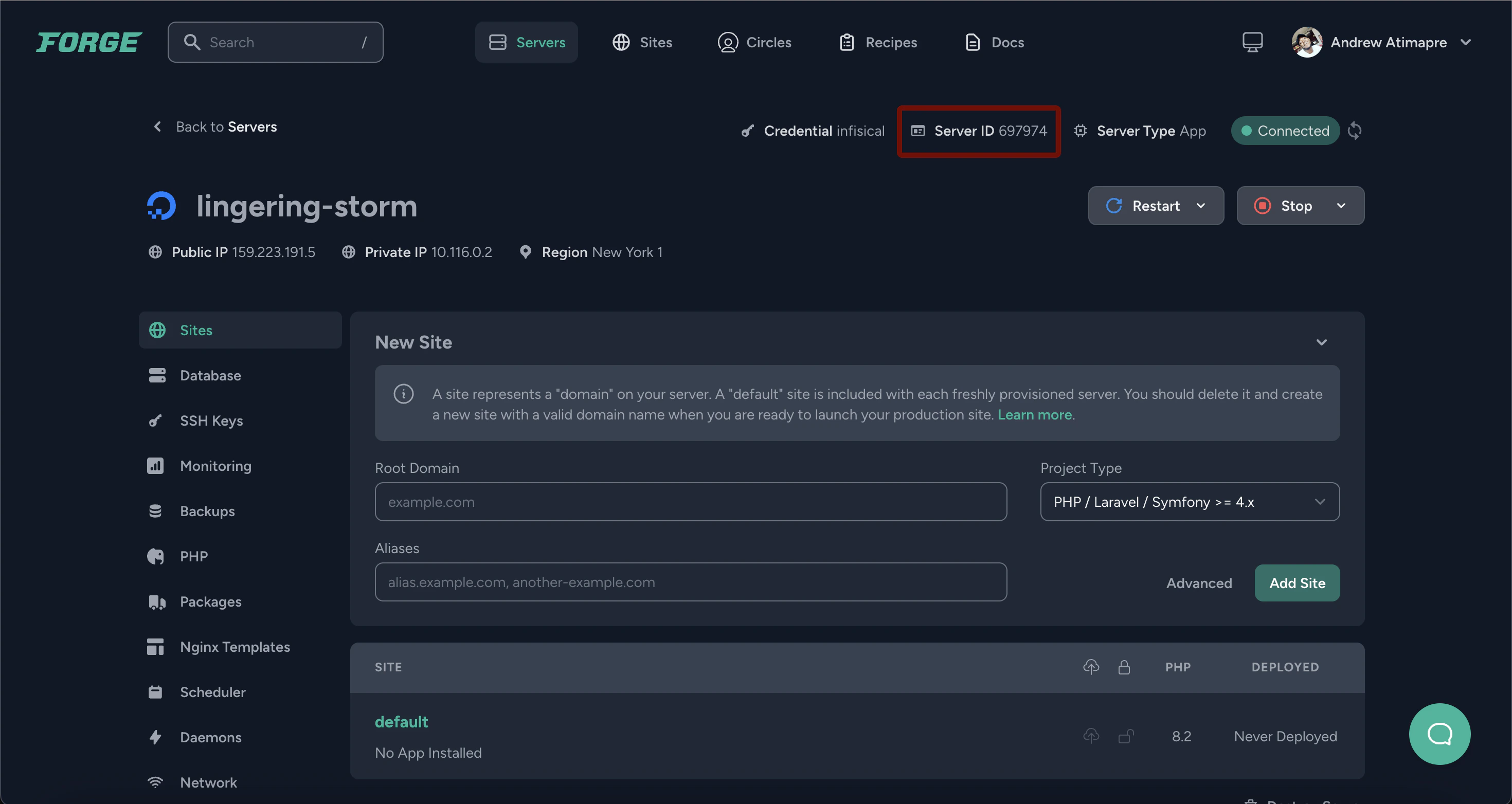Select Nginx Templates in the sidebar
Viewport: 1512px width, 804px height.
[240, 647]
